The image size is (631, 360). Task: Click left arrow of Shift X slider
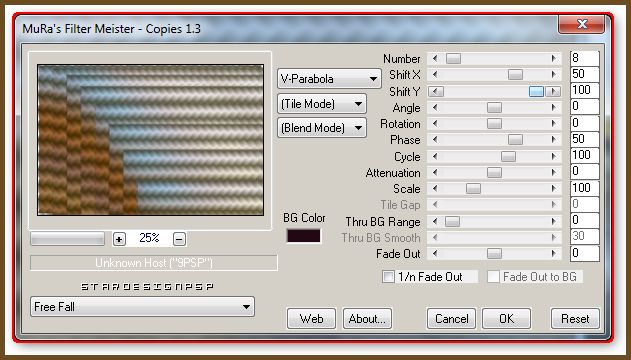pyautogui.click(x=435, y=75)
